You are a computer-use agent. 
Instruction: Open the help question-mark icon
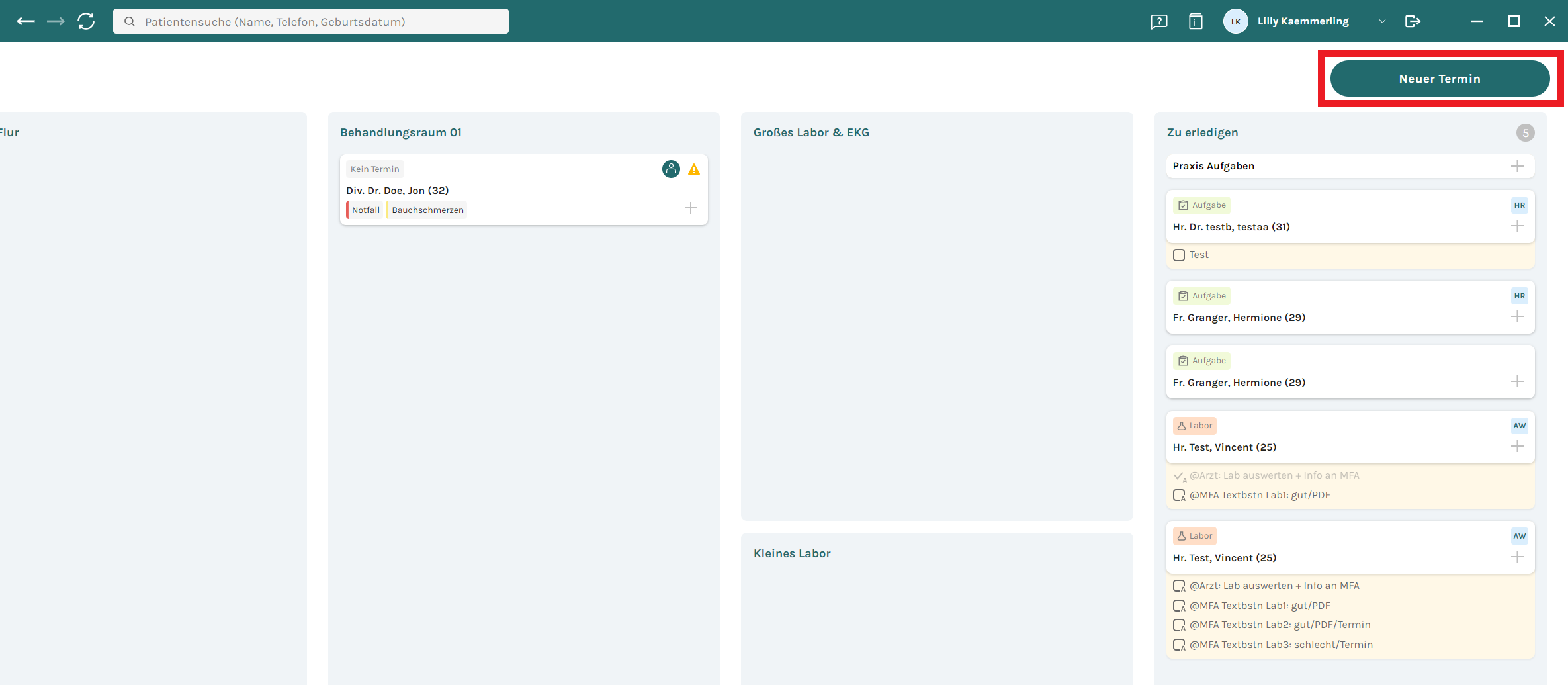tap(1159, 22)
